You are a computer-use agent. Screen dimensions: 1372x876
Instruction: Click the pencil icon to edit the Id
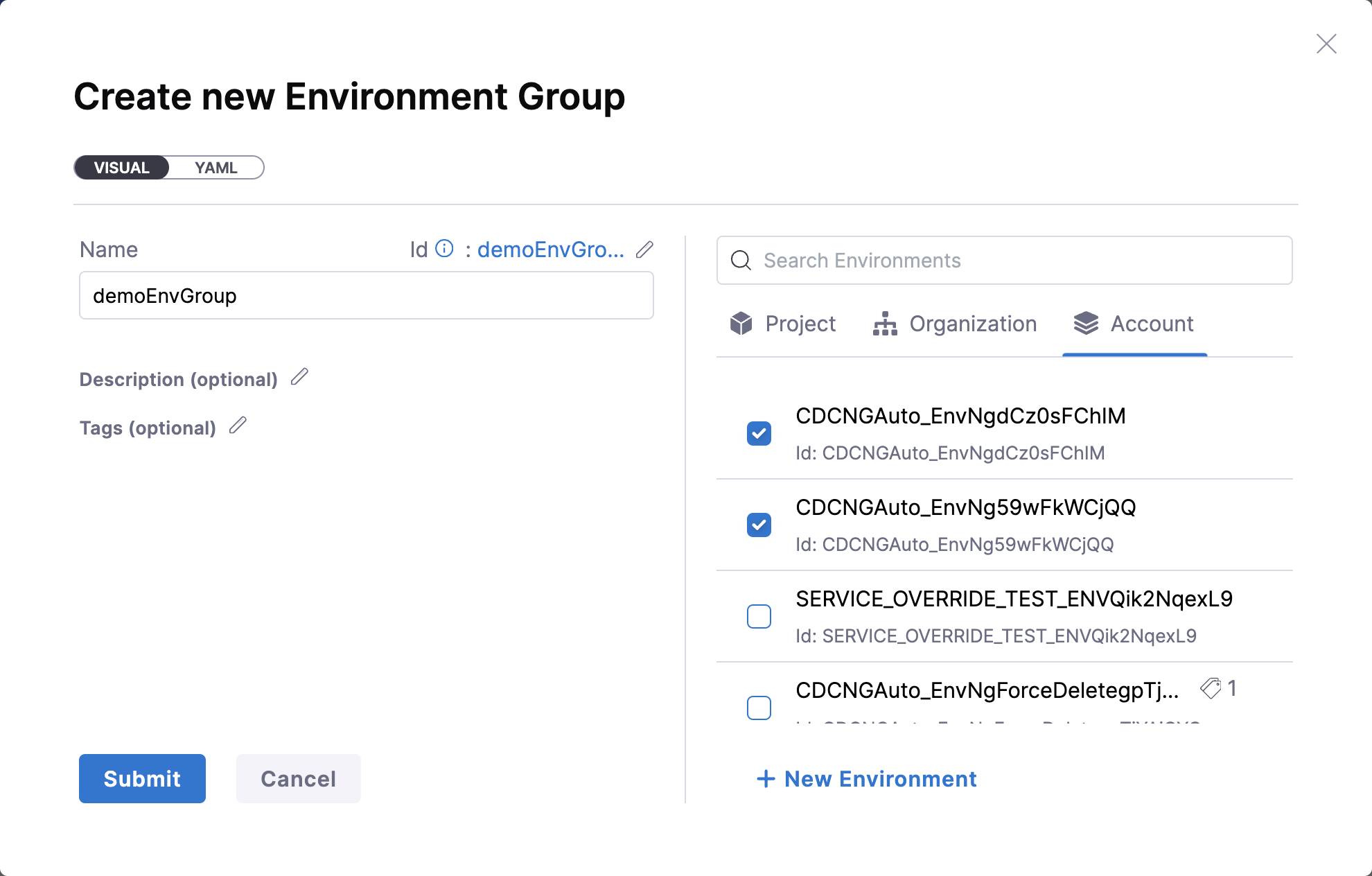644,249
